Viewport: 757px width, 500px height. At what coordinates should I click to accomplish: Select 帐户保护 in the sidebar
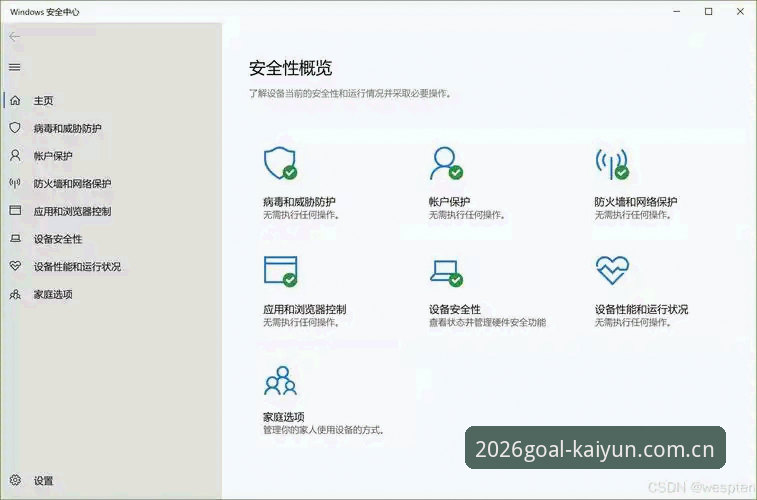point(53,156)
